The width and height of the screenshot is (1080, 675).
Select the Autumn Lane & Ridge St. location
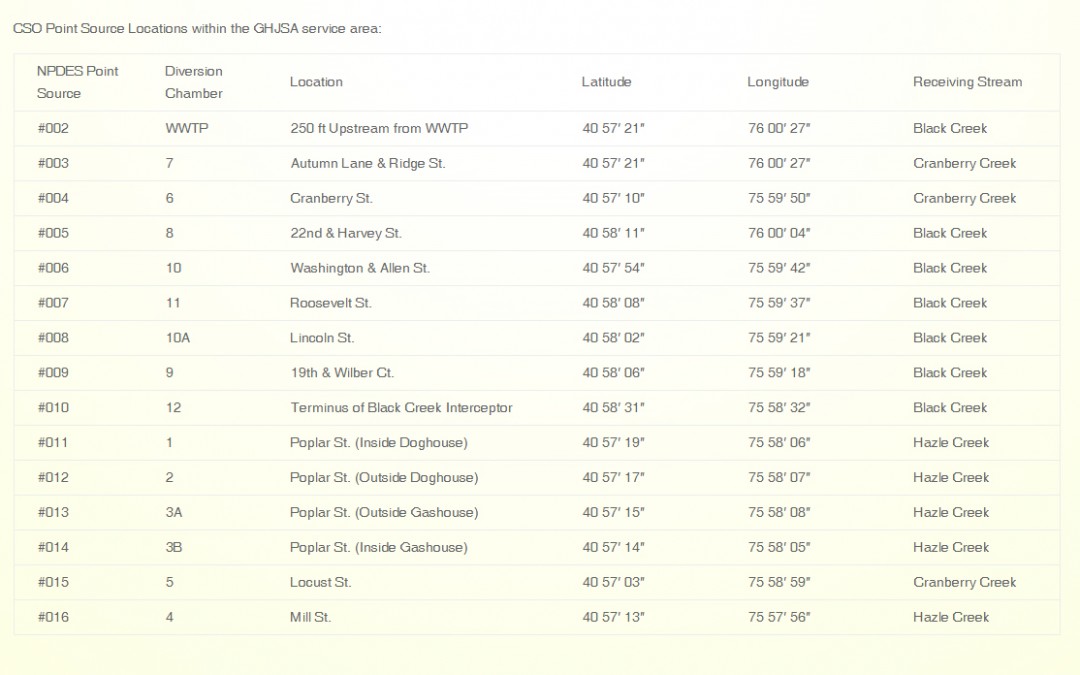pyautogui.click(x=367, y=163)
